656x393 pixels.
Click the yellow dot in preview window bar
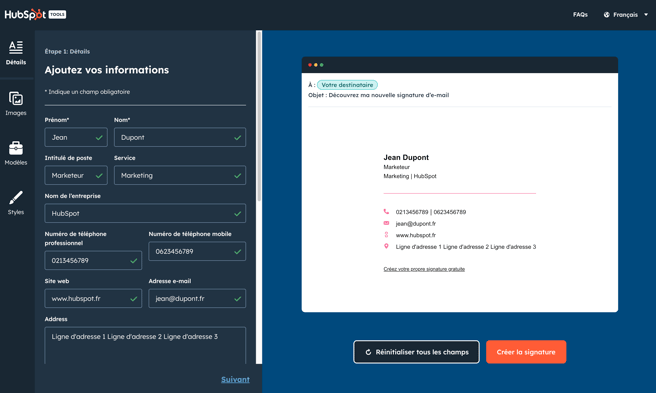tap(316, 65)
